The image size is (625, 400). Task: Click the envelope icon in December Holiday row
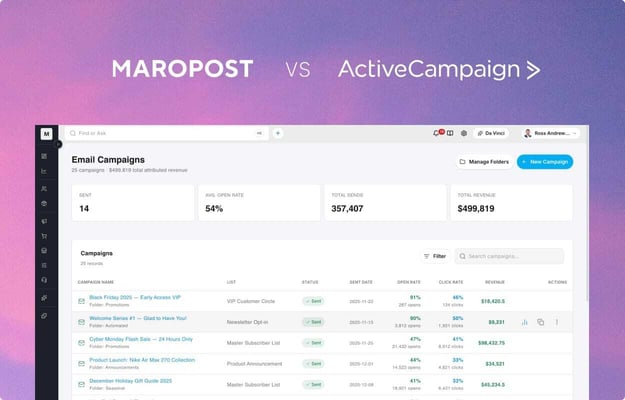(81, 384)
